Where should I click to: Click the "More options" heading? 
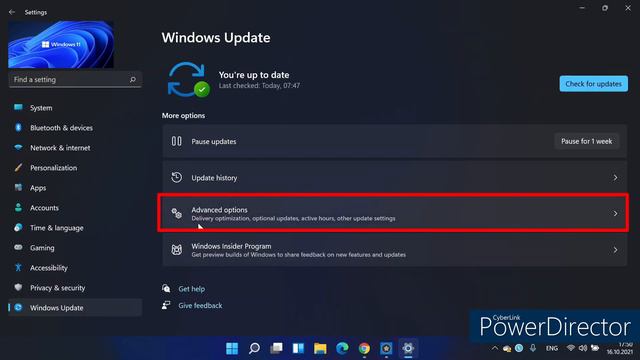pos(183,116)
